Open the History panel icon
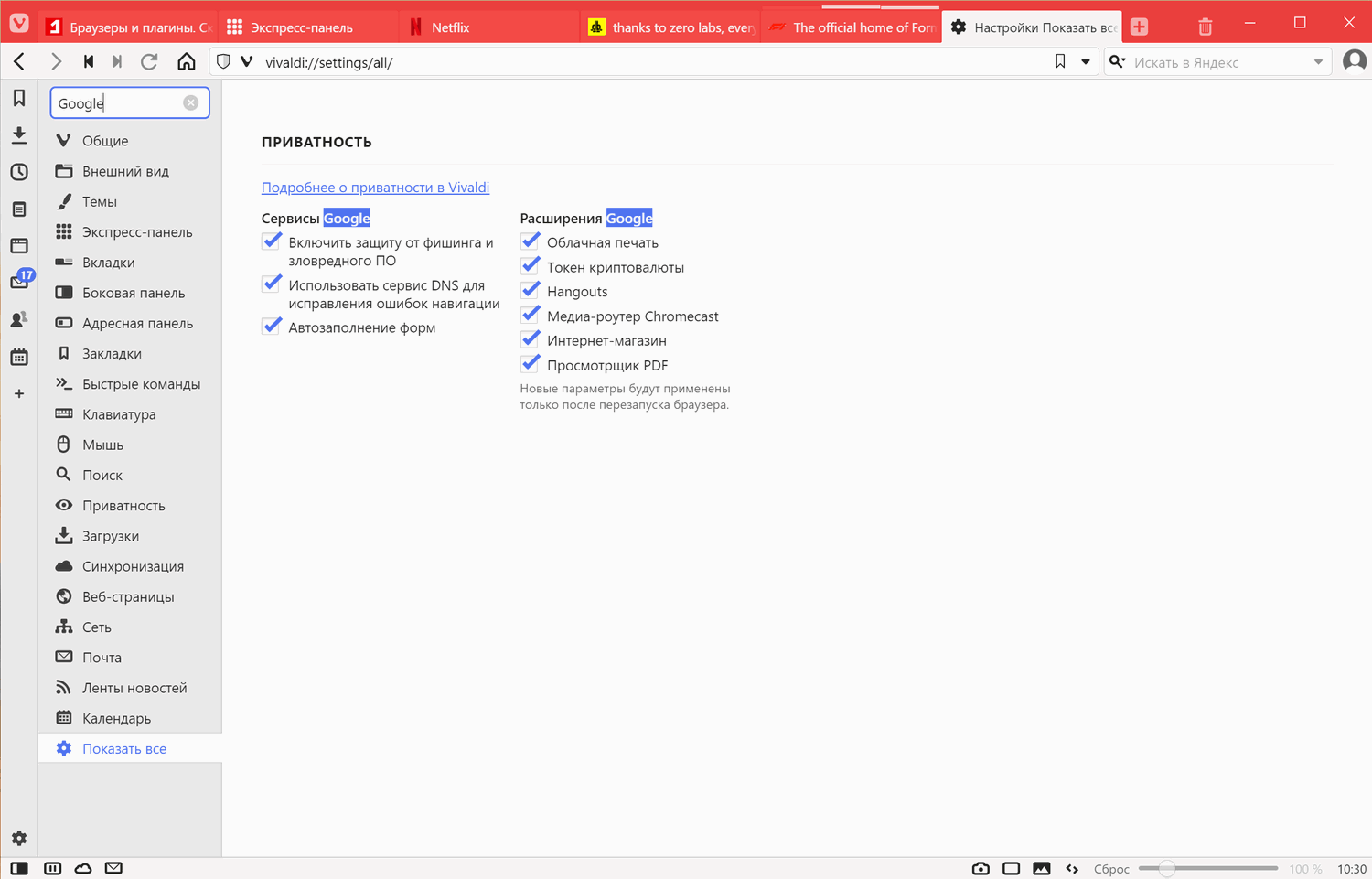1372x879 pixels. 18,171
